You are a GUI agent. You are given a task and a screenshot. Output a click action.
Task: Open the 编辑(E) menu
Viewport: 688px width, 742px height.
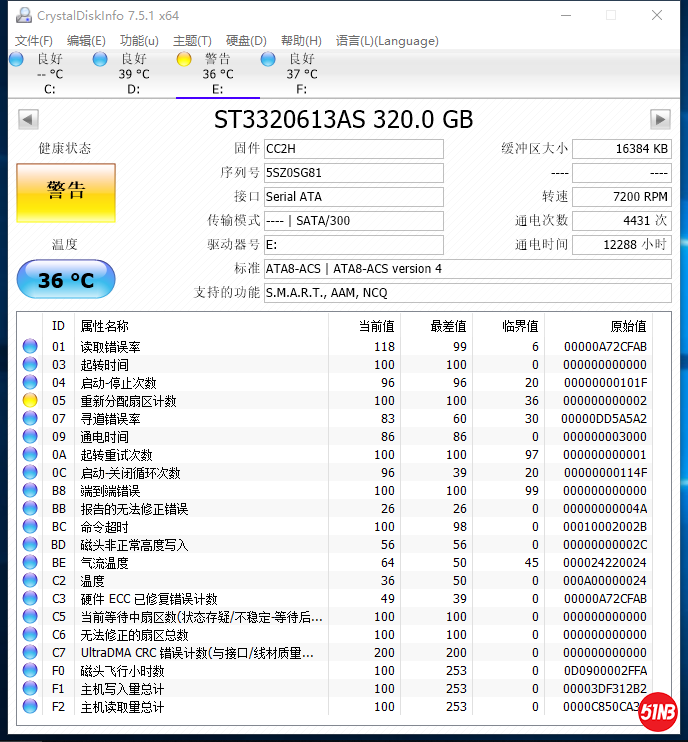click(86, 41)
